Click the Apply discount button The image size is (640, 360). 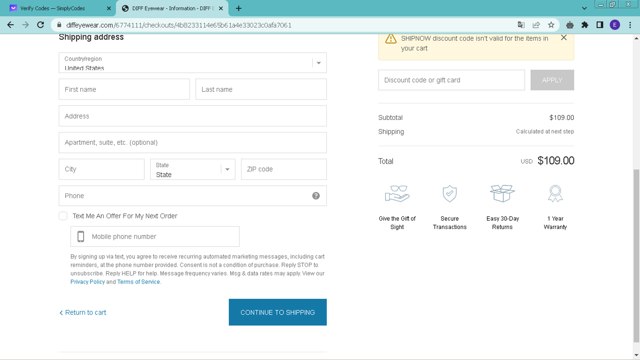[552, 80]
